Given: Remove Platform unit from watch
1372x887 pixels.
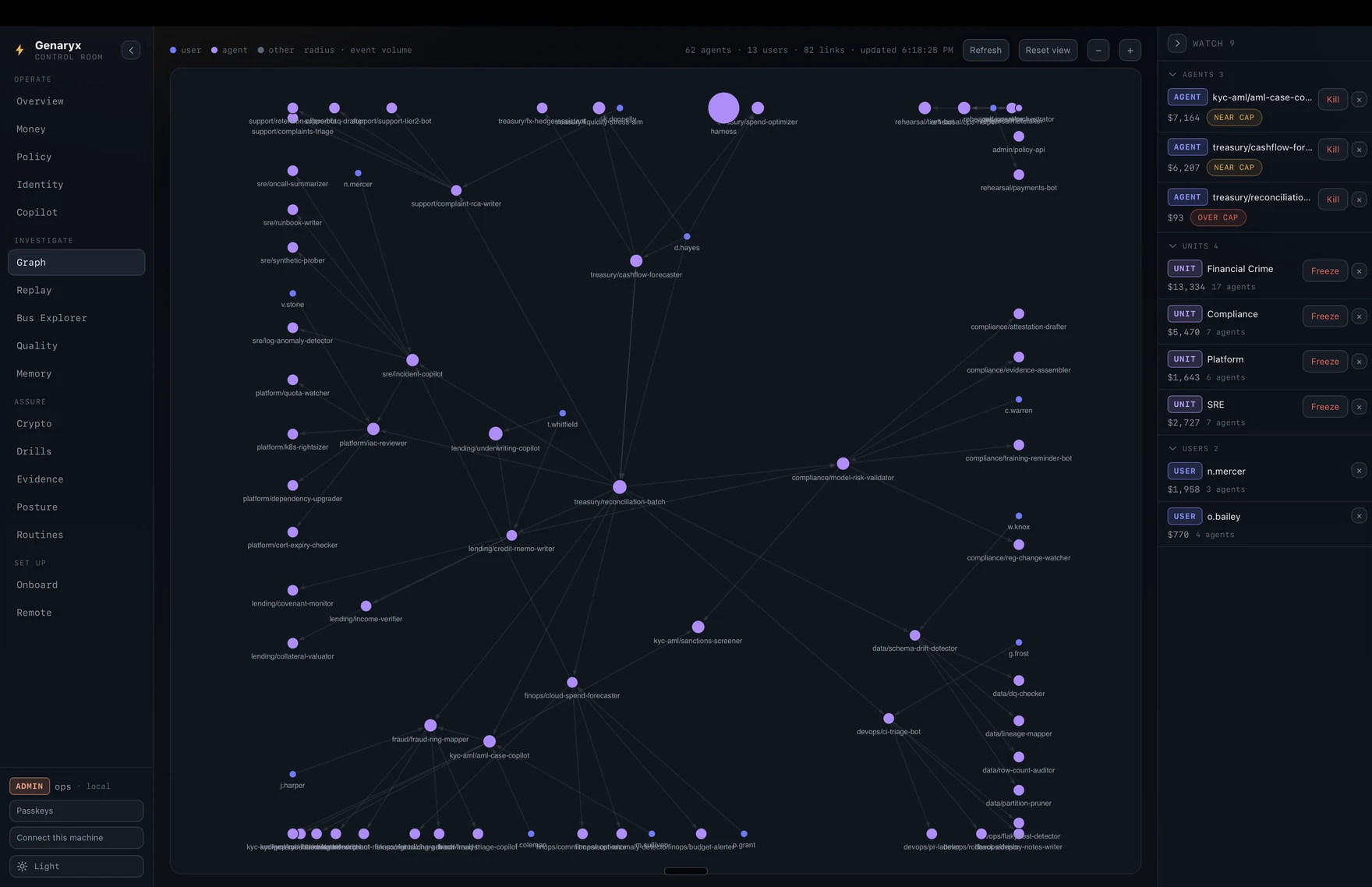Looking at the screenshot, I should pyautogui.click(x=1359, y=361).
